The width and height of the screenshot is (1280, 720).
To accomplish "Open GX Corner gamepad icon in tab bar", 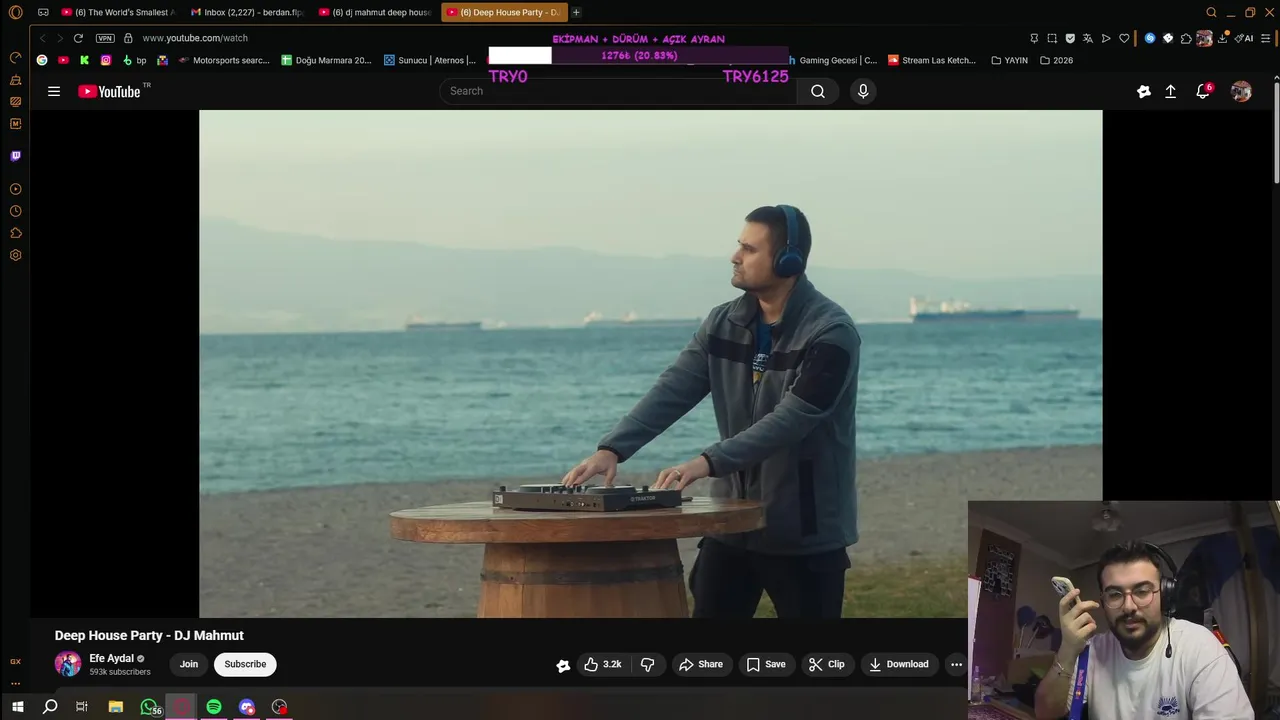I will click(x=43, y=13).
